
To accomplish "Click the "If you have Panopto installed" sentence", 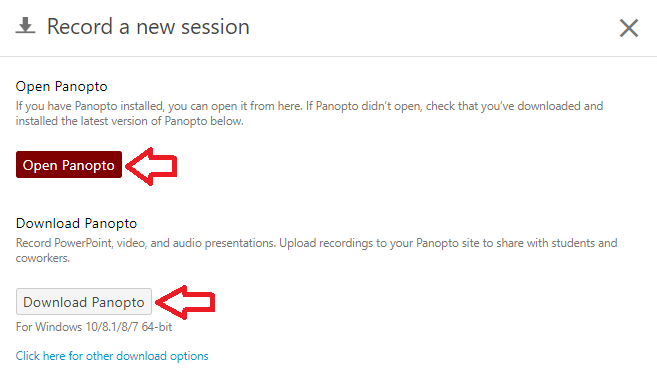I will pos(159,106).
